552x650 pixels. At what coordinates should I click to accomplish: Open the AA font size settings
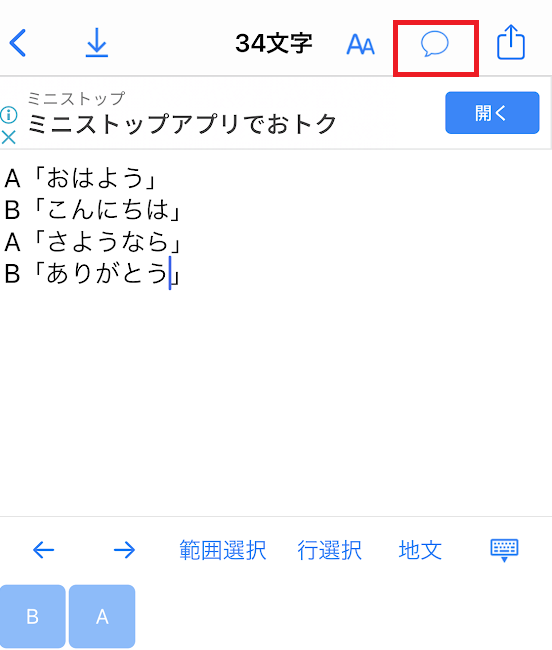[361, 44]
